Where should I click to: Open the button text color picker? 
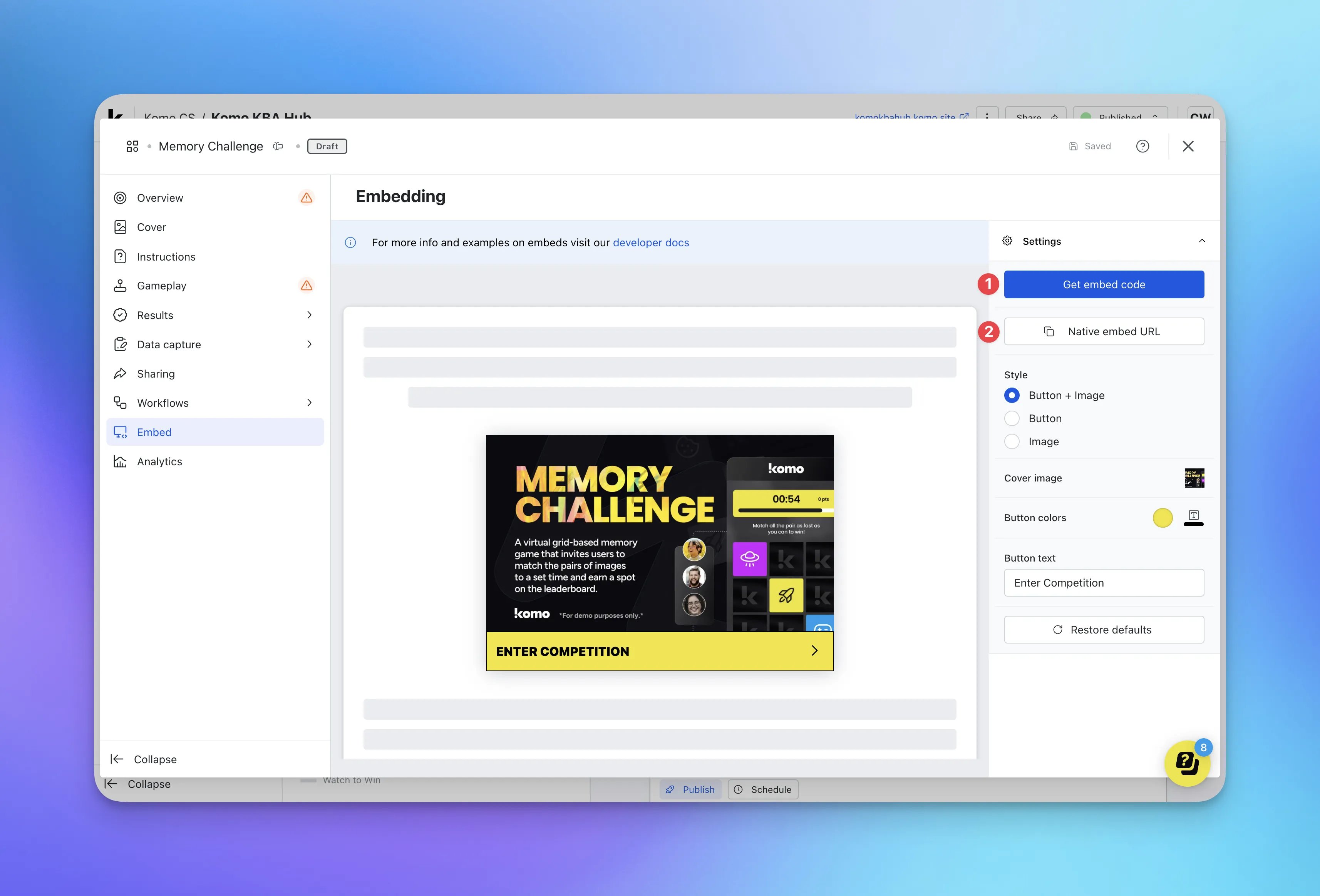click(x=1193, y=517)
